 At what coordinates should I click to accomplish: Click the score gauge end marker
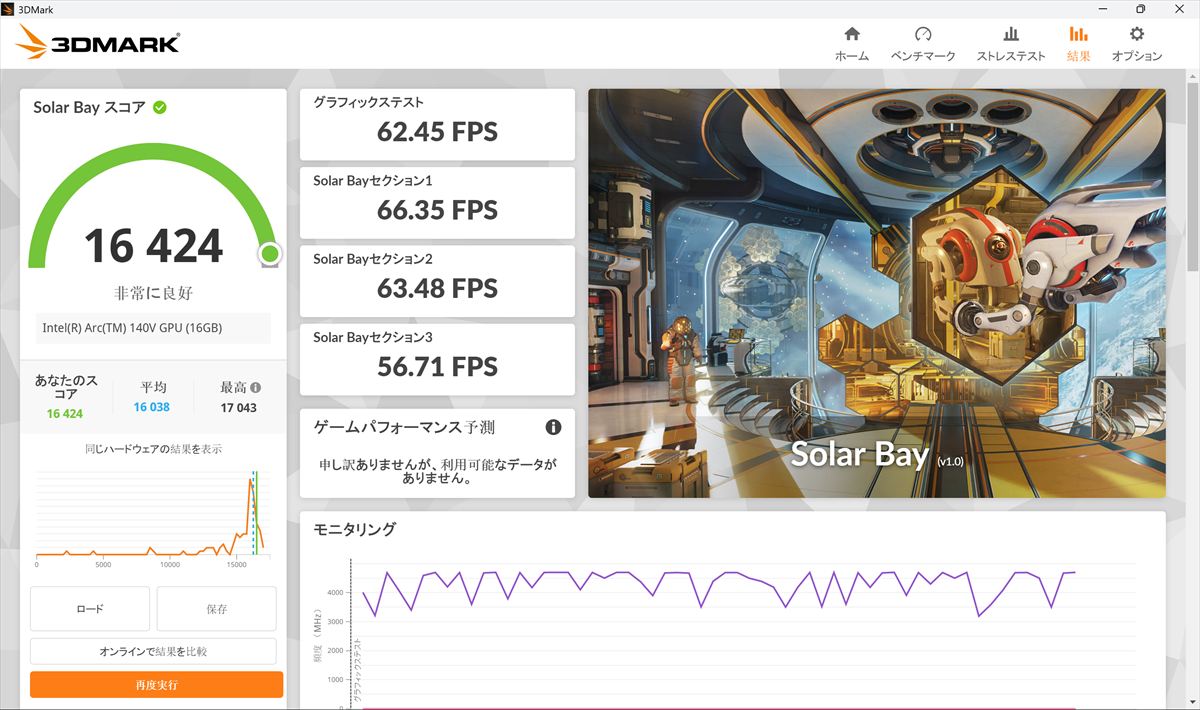[x=269, y=254]
